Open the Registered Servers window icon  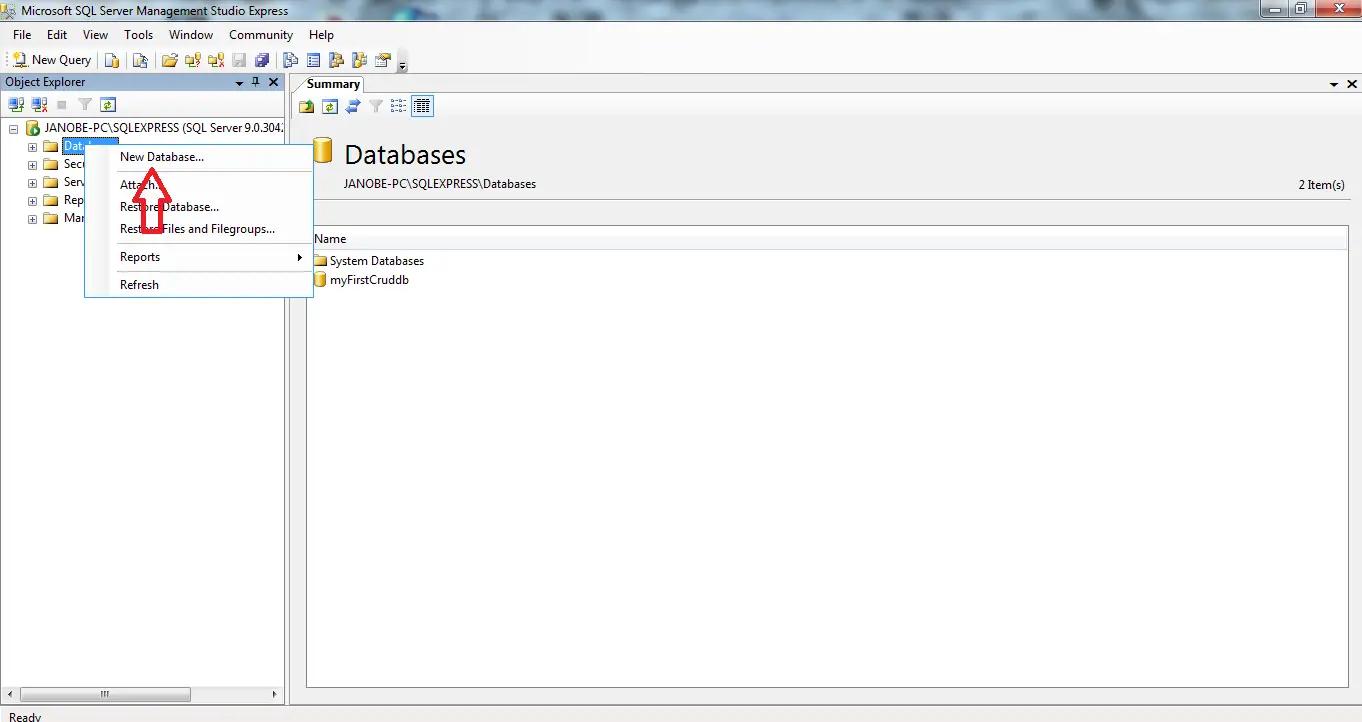(x=291, y=60)
